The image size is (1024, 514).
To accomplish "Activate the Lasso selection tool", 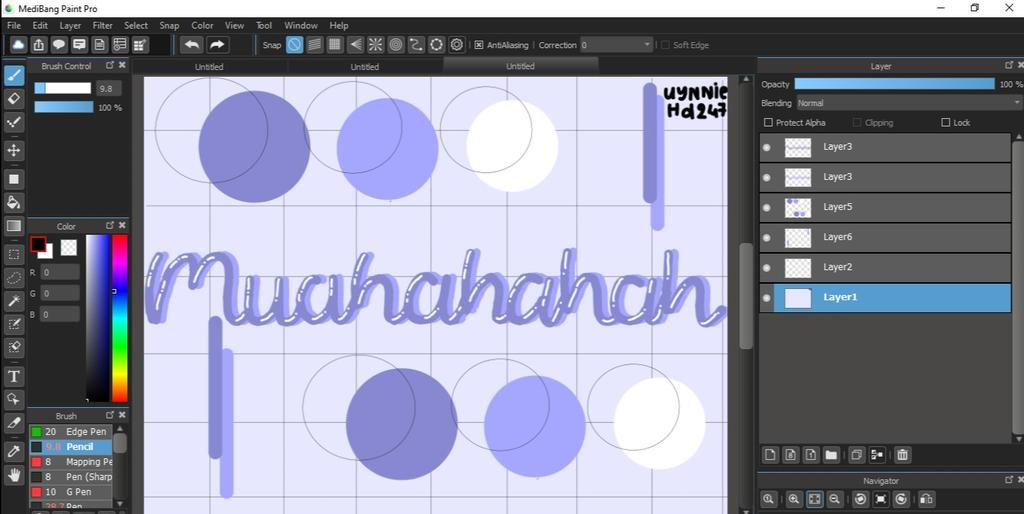I will 14,278.
